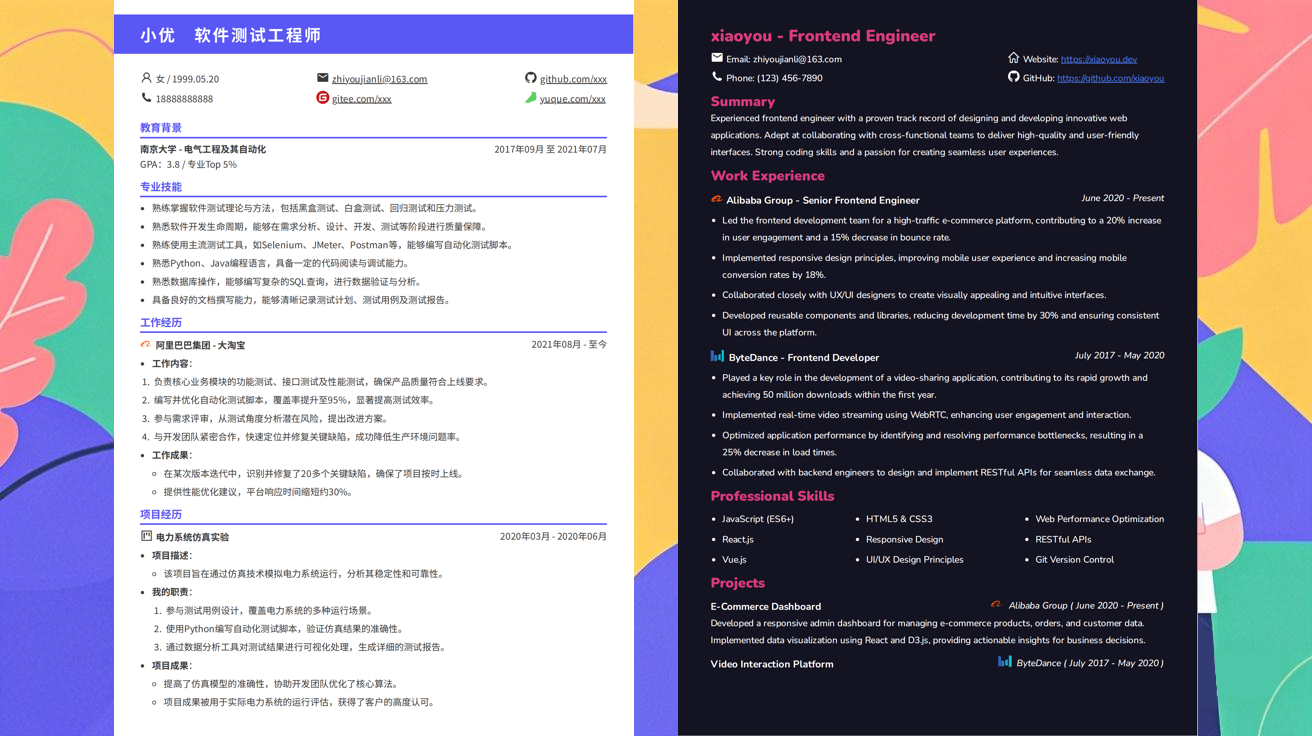Click the date July 2017 - May 2020 under Work Experience
This screenshot has height=736, width=1312.
1119,355
